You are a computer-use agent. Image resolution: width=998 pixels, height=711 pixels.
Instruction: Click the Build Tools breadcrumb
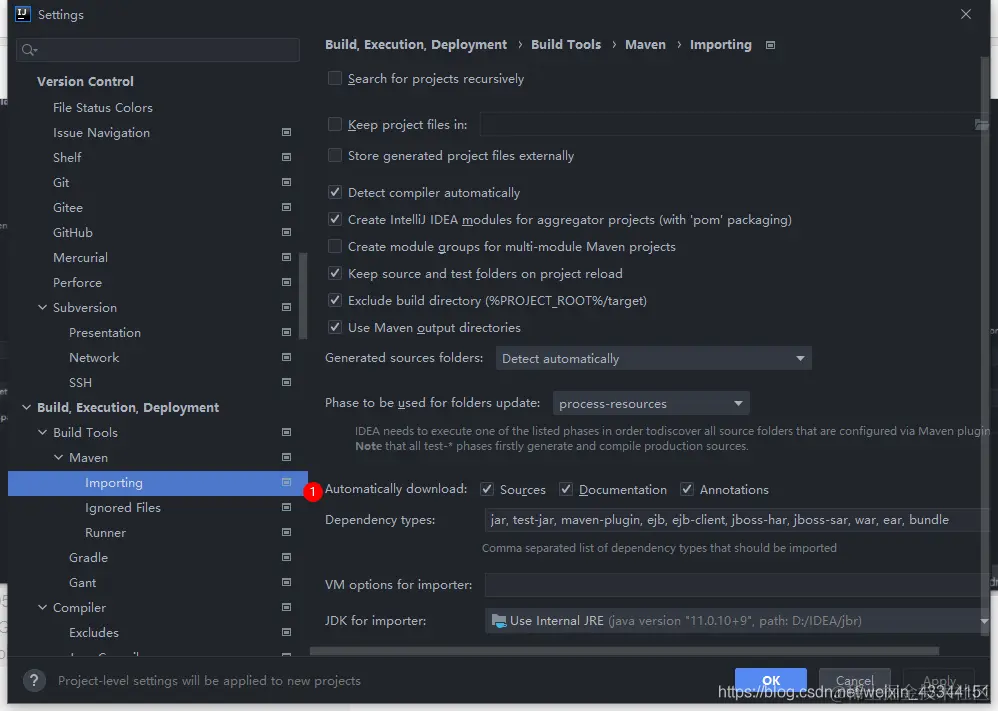(566, 45)
